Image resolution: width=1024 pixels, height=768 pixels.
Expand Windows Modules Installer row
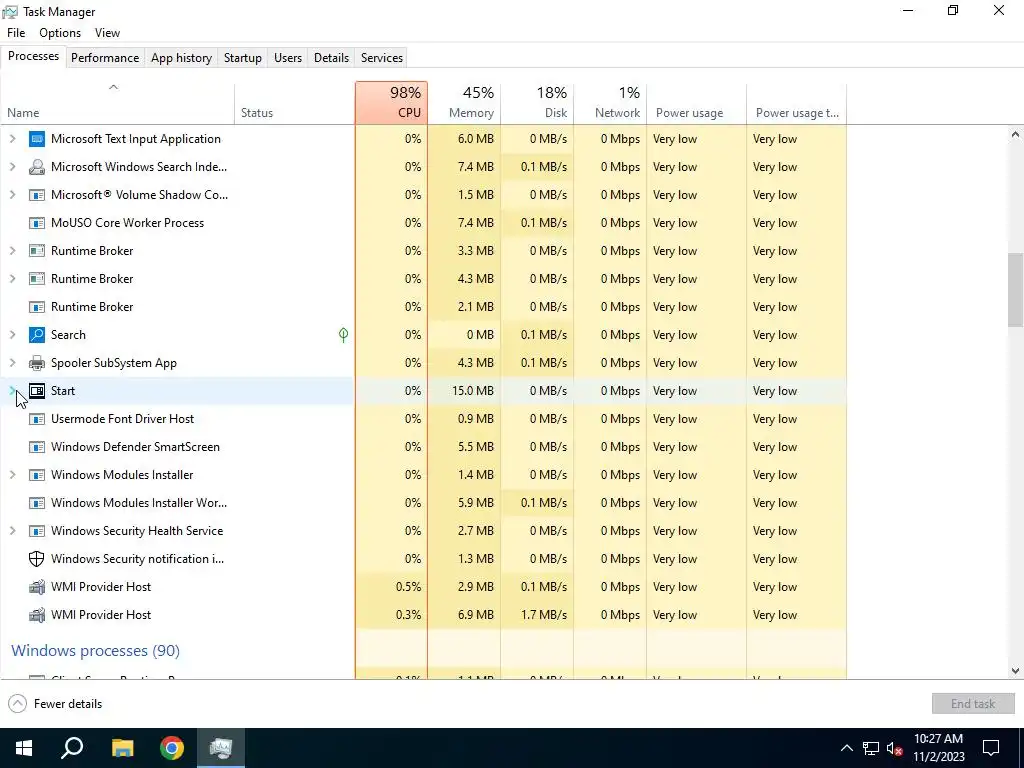tap(12, 475)
